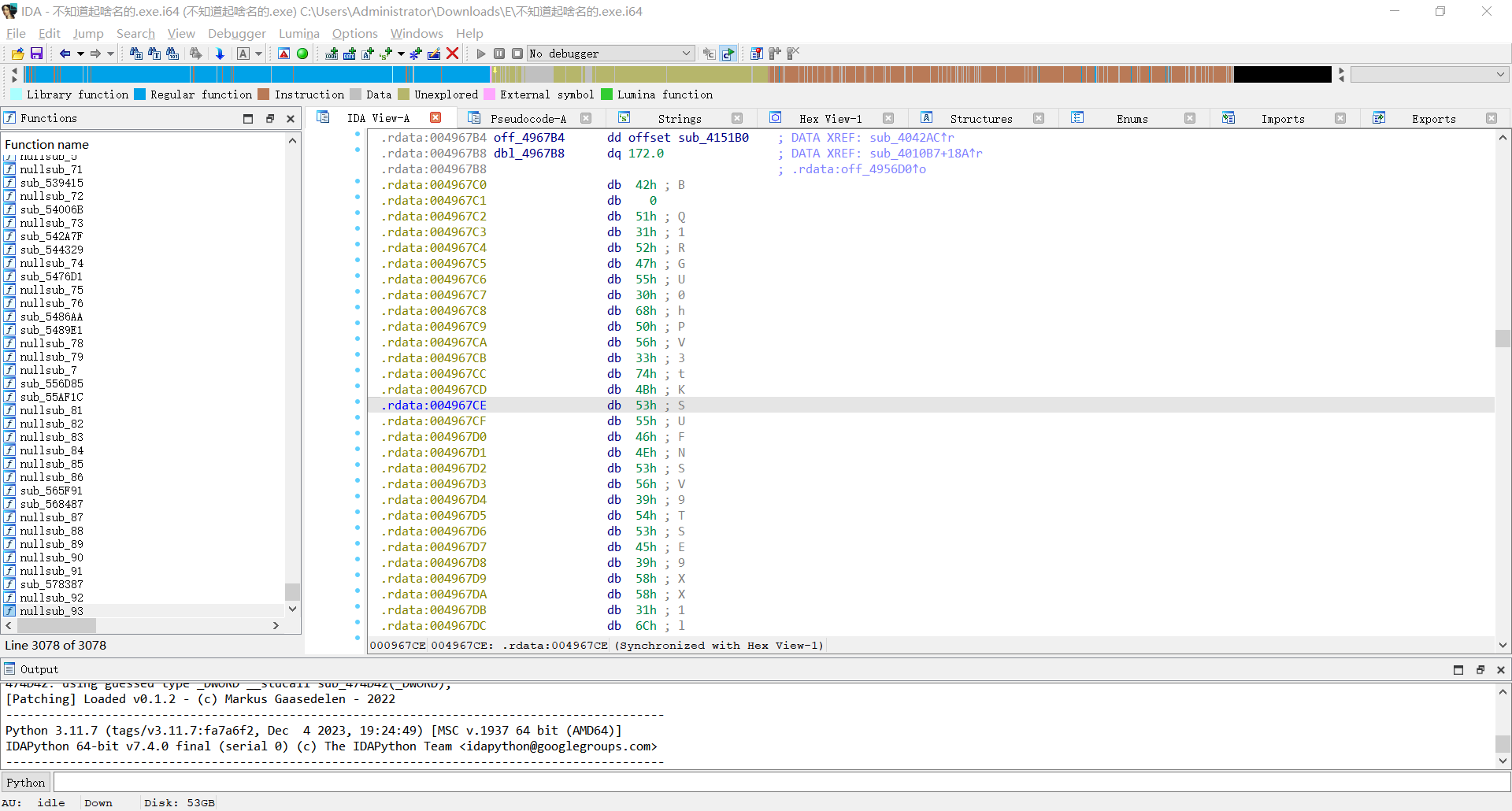The image size is (1512, 811).
Task: Open the dropdown beside the A toolbar icon
Action: click(258, 54)
